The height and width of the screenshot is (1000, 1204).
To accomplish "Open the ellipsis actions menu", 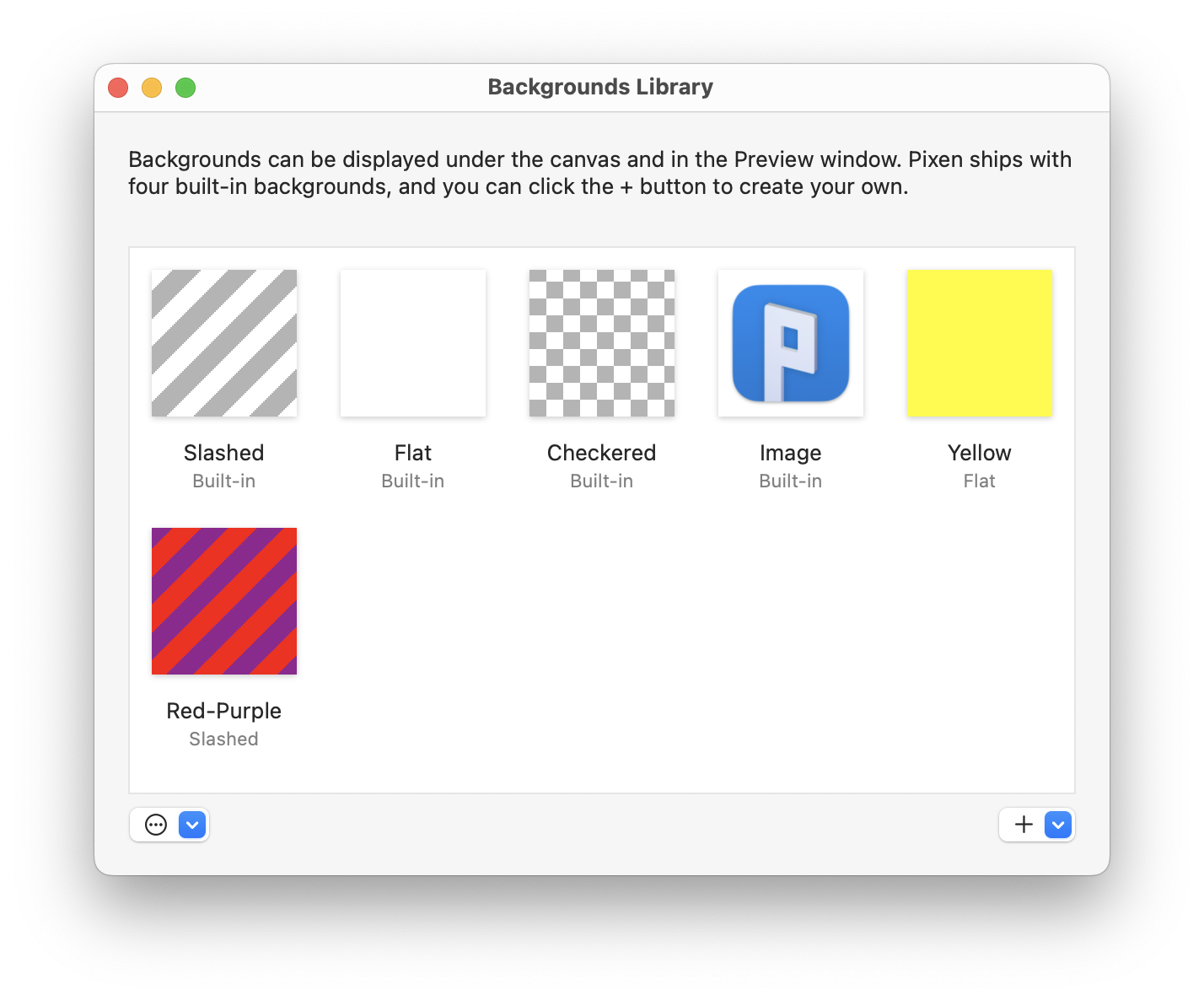I will [155, 825].
